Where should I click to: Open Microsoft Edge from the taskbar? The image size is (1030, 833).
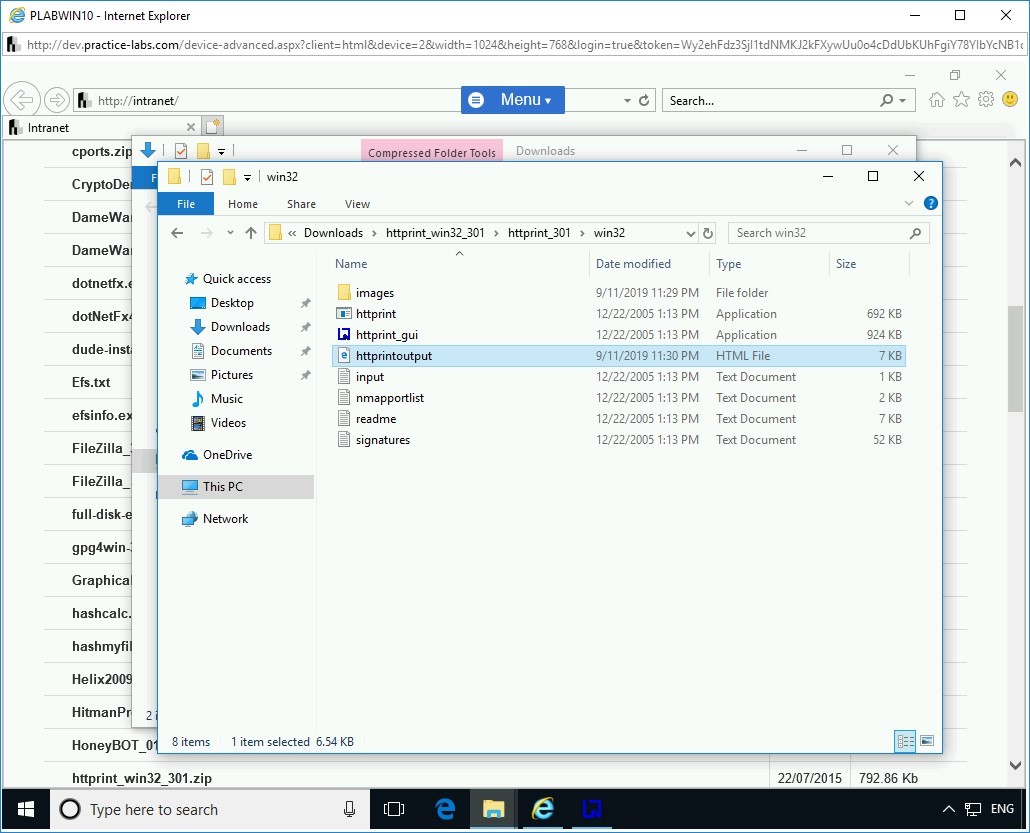[443, 809]
